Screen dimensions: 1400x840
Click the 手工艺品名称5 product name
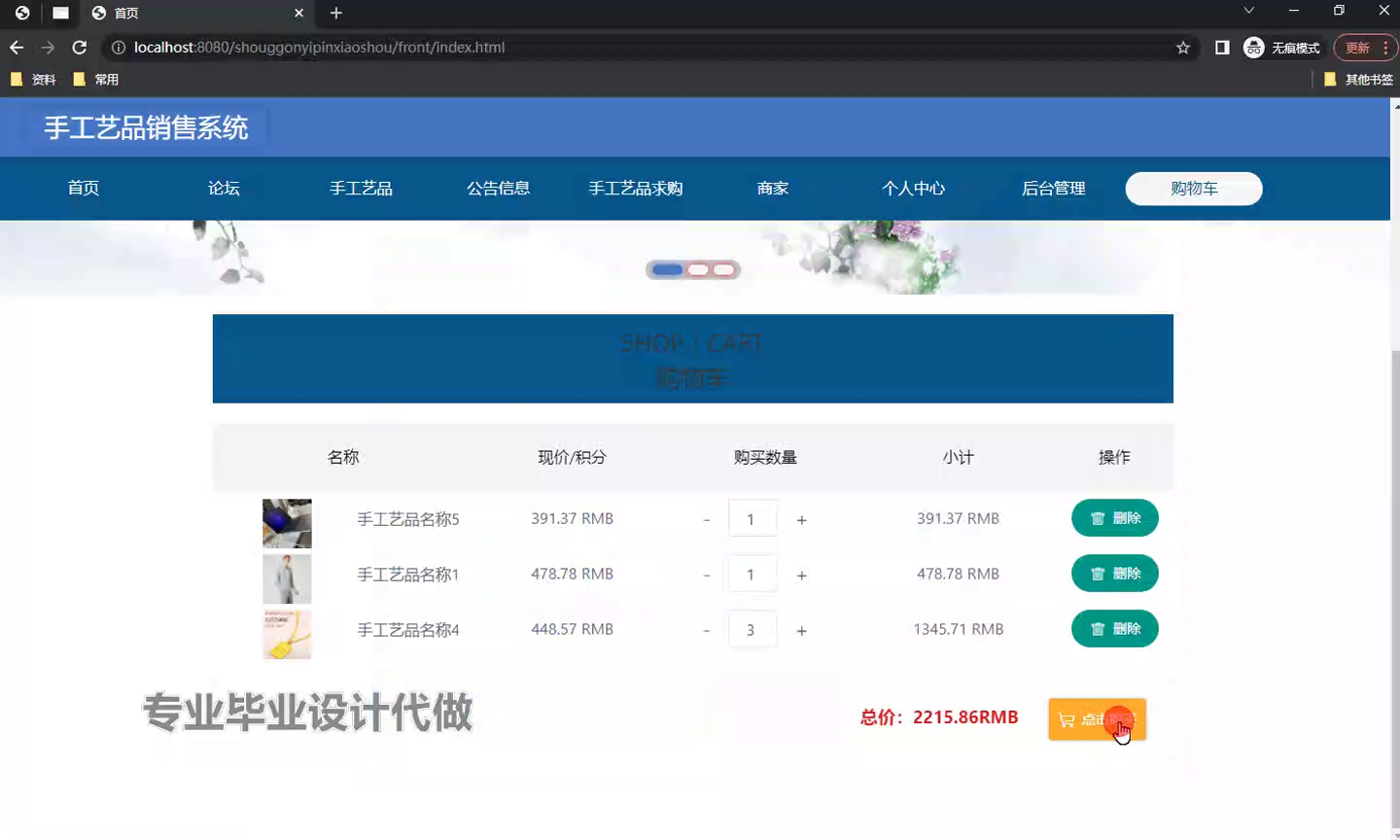tap(408, 519)
